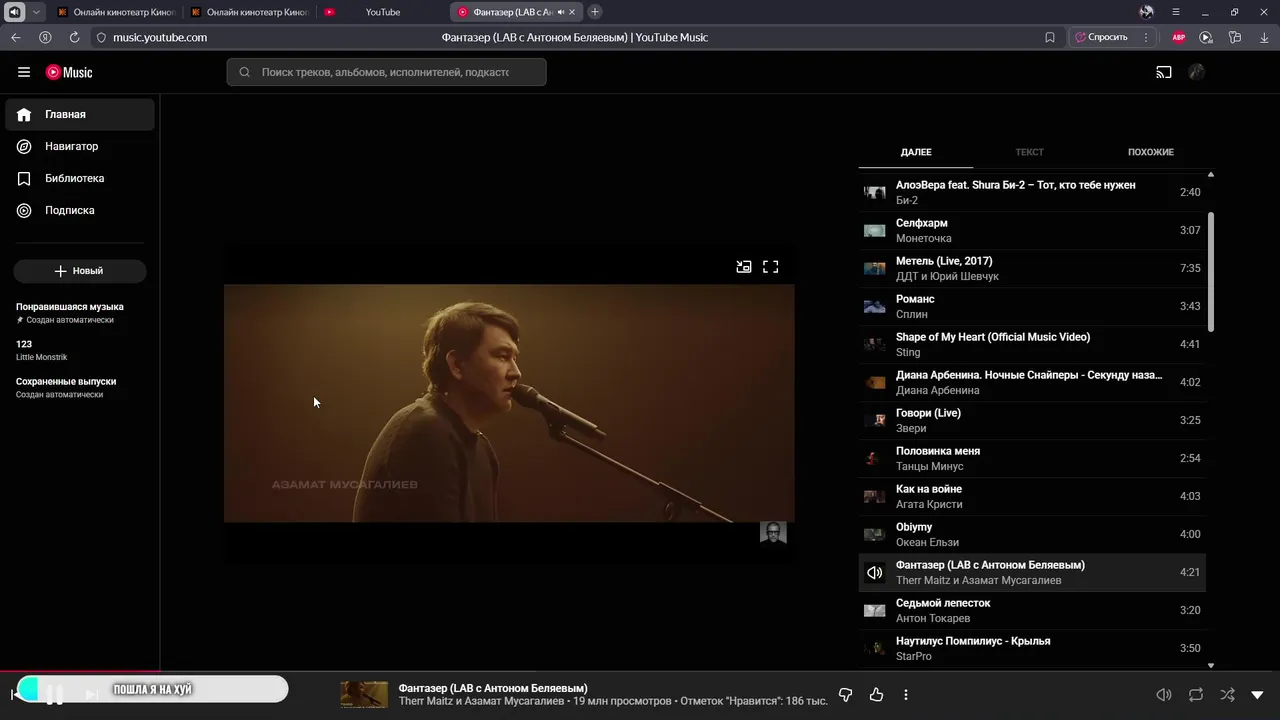1280x720 pixels.
Task: Open the browser extensions icon
Action: [1235, 37]
